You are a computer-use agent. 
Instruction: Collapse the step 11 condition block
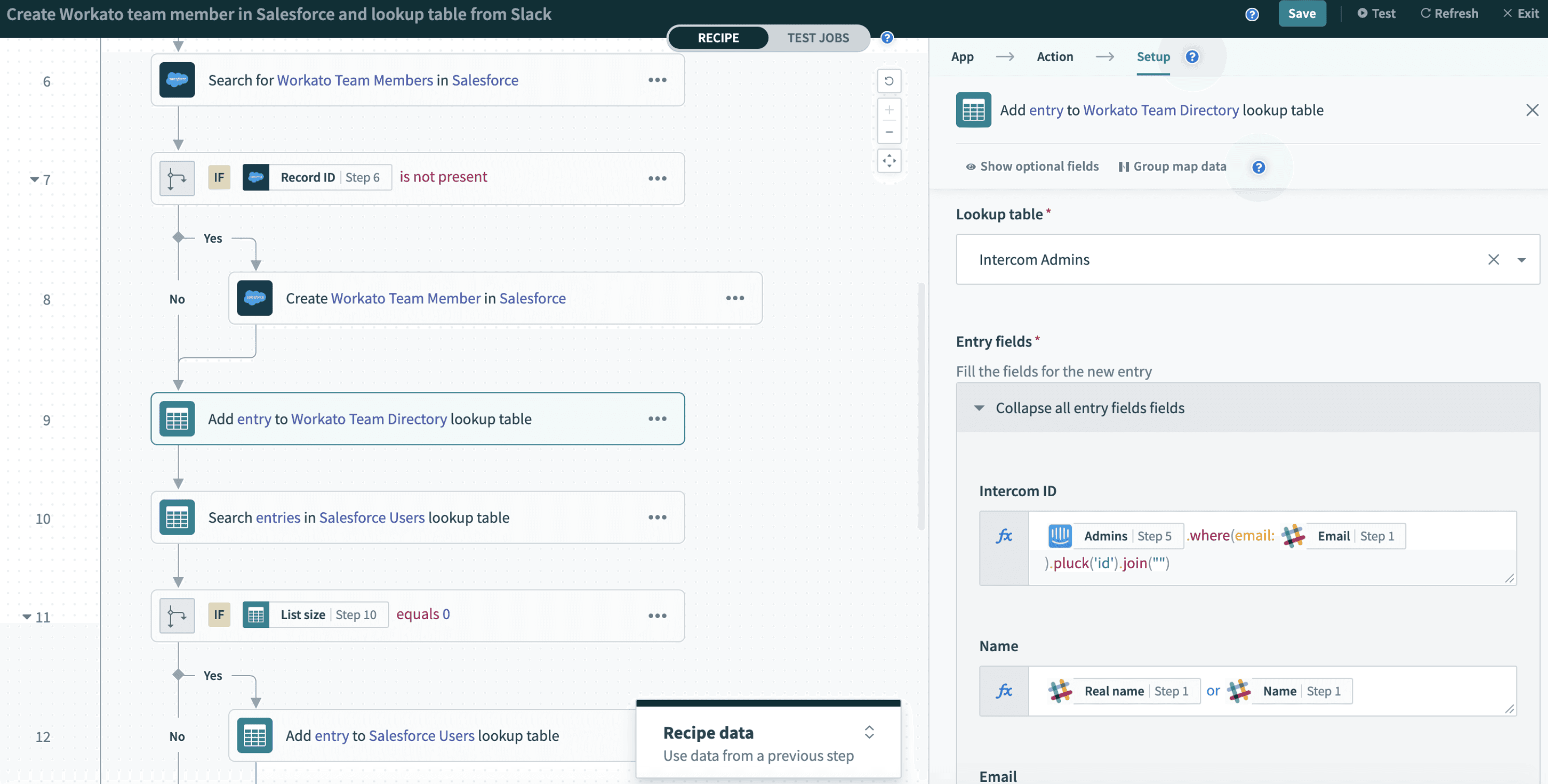pyautogui.click(x=27, y=617)
